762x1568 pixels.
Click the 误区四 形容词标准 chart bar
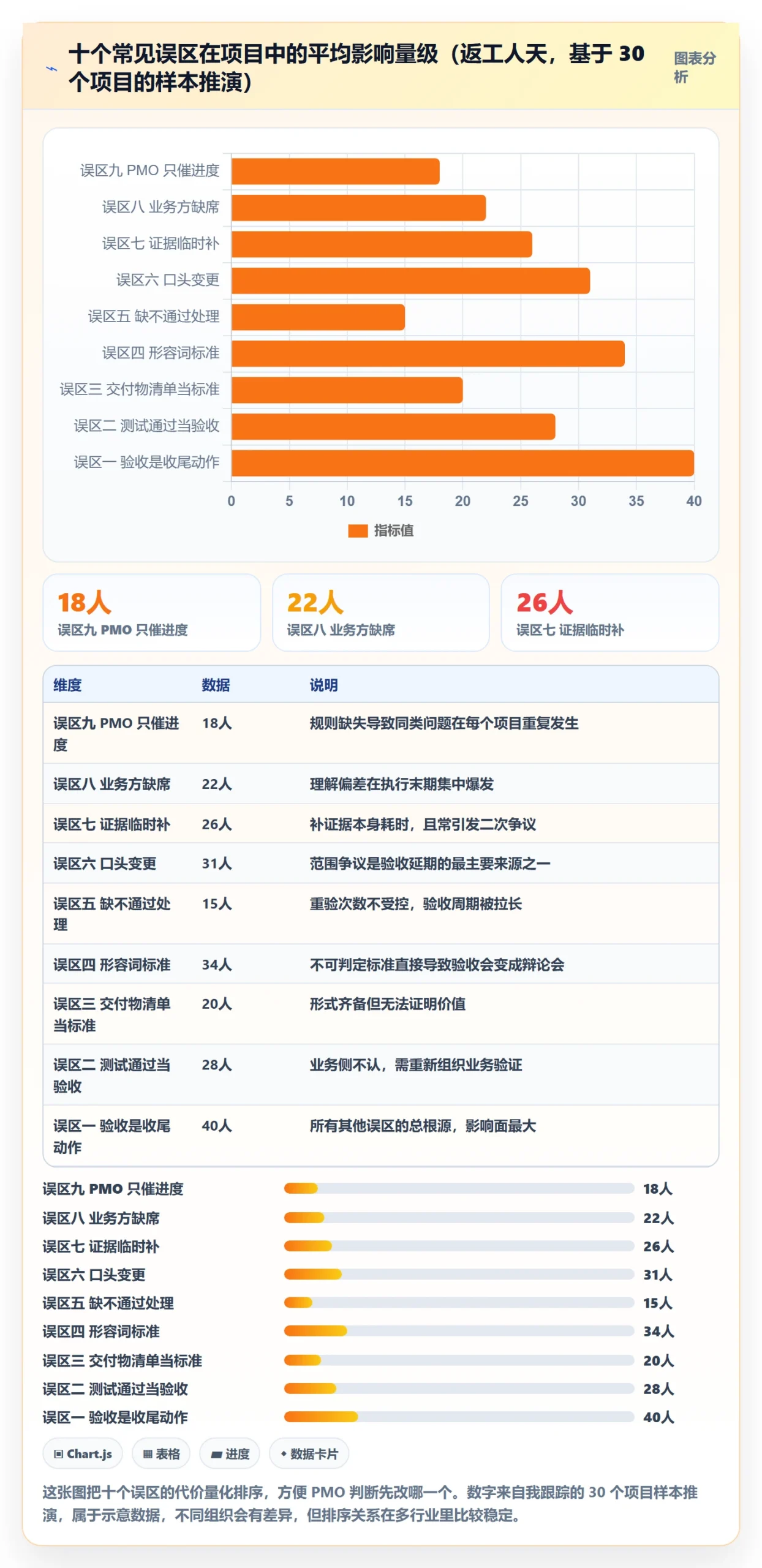(428, 353)
